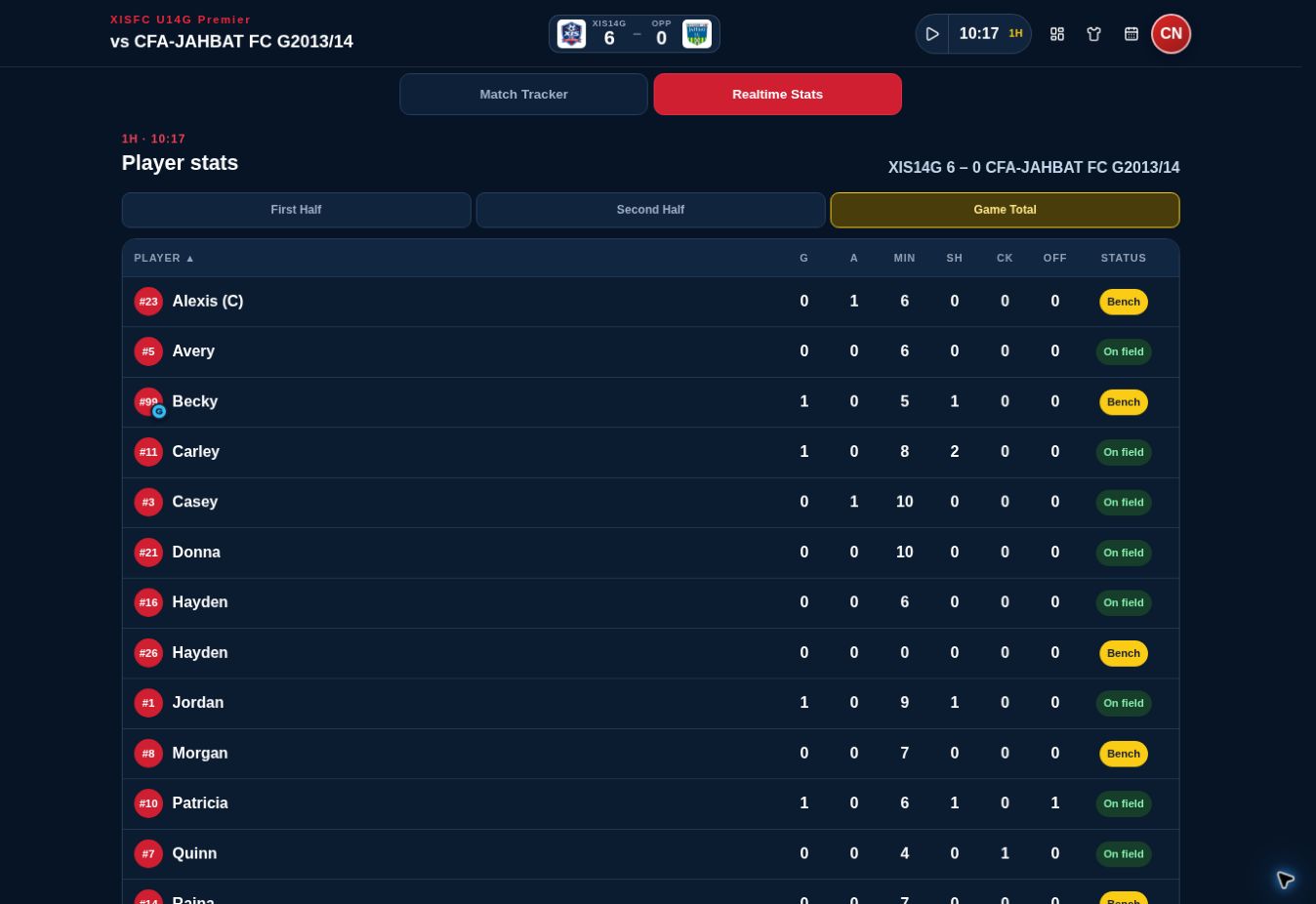Start the match timer with the play button
The width and height of the screenshot is (1316, 904).
932,34
